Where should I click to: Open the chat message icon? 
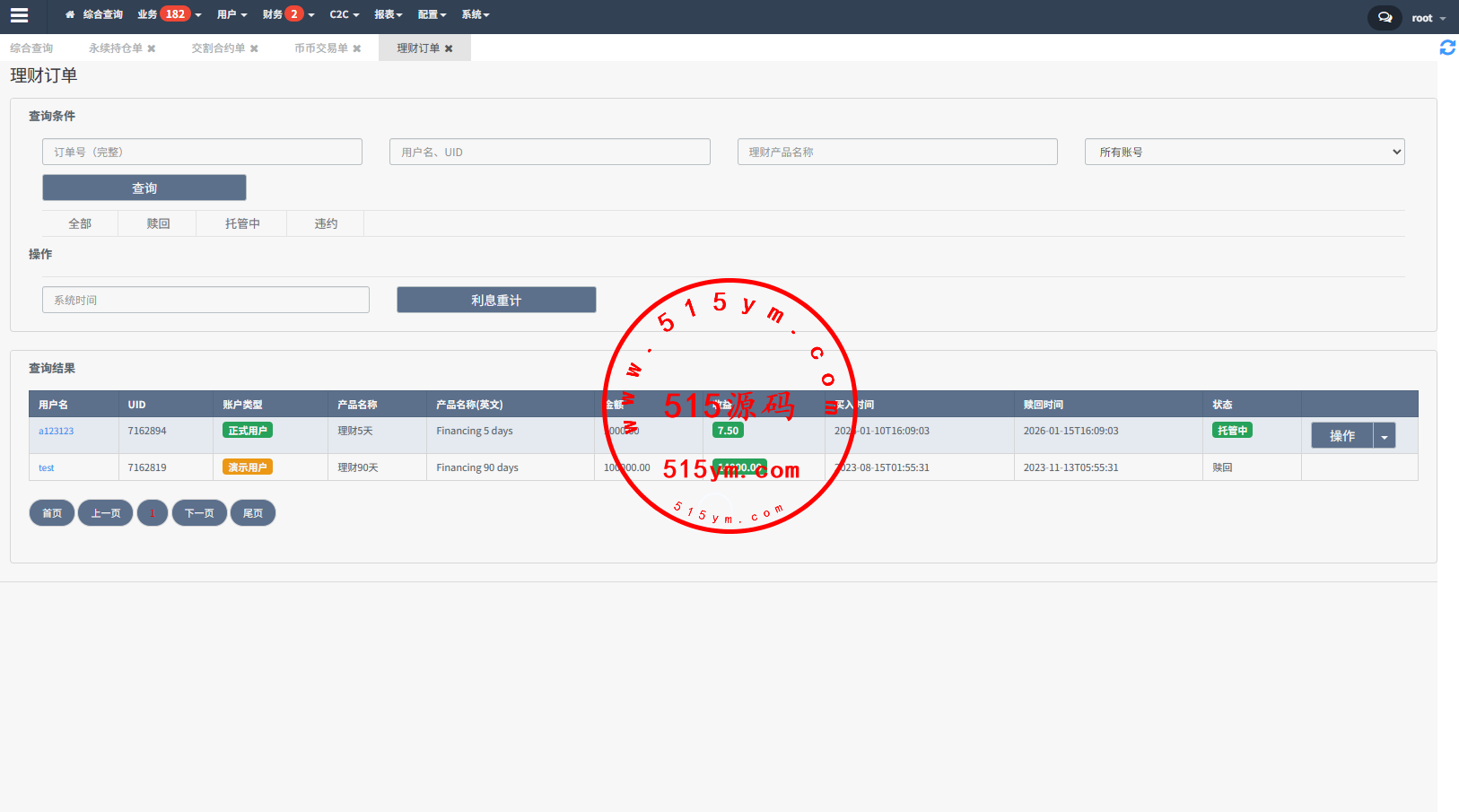pyautogui.click(x=1385, y=18)
